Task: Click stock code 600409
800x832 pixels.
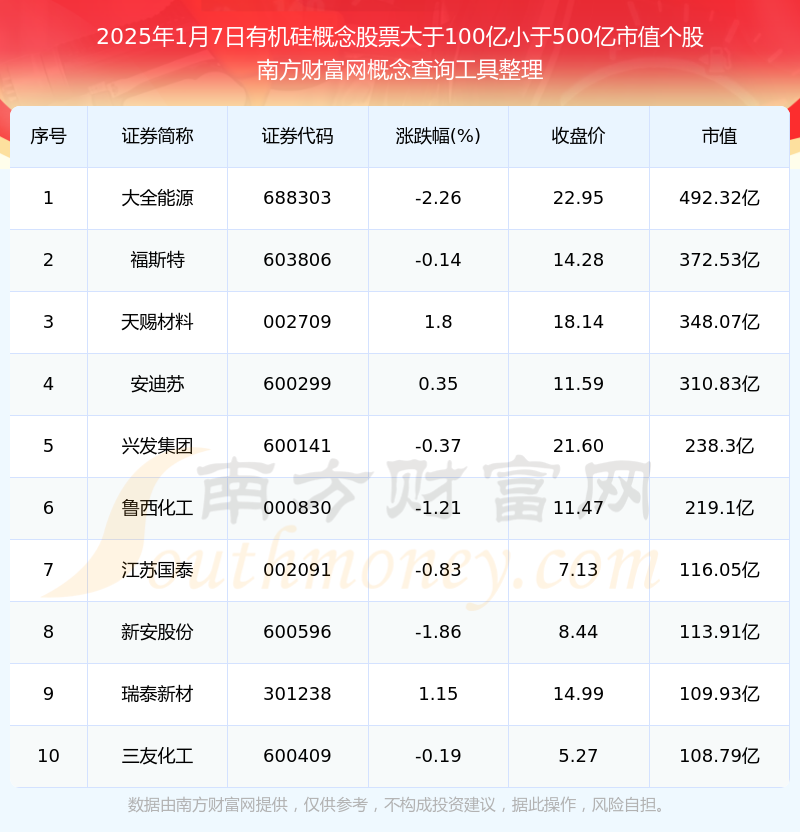Action: (298, 757)
